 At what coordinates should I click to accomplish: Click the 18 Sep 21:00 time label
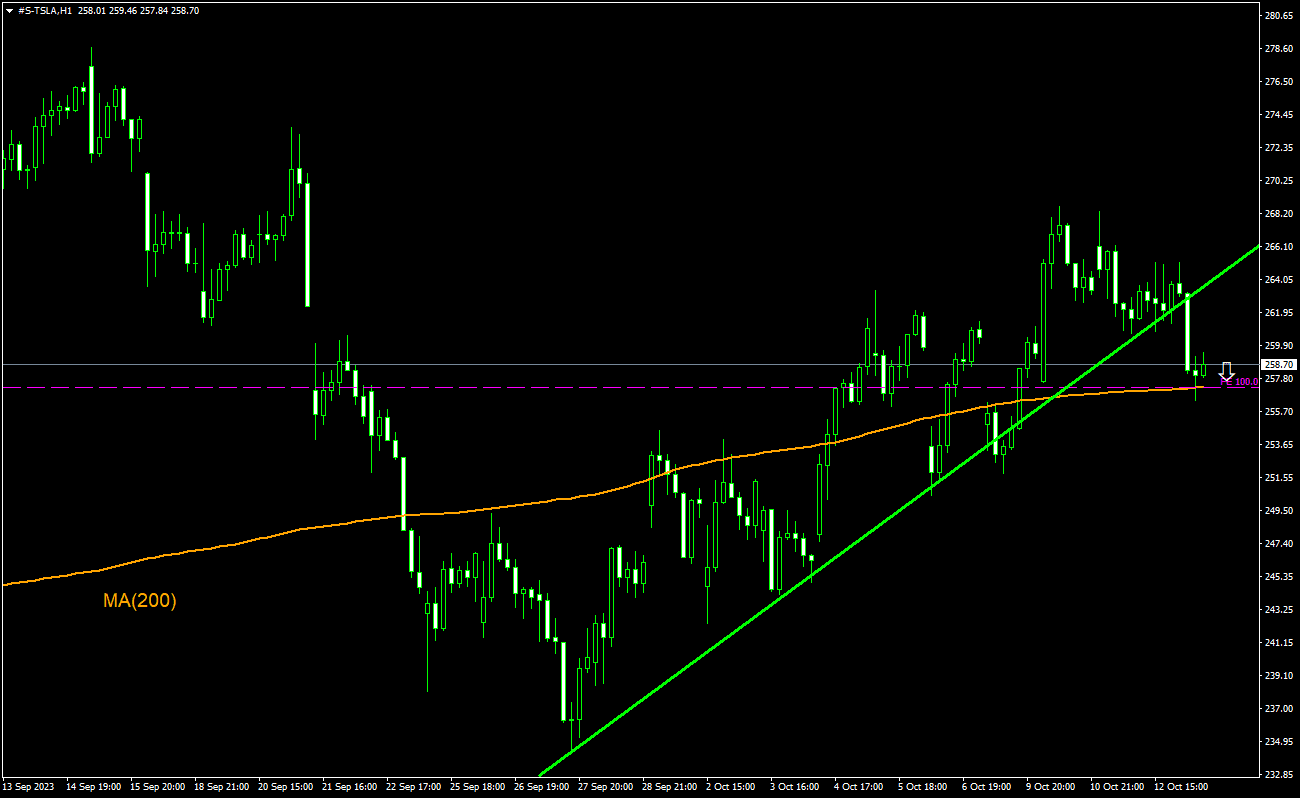pos(222,787)
